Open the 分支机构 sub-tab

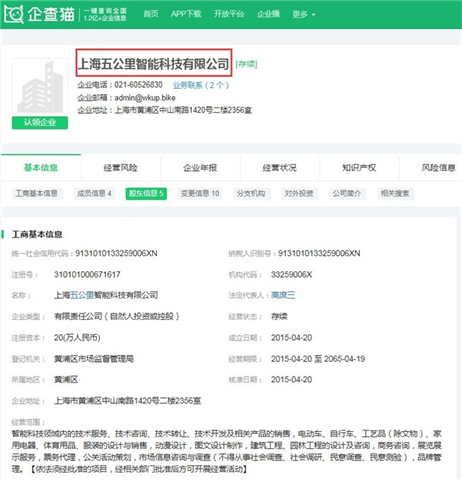tap(251, 193)
